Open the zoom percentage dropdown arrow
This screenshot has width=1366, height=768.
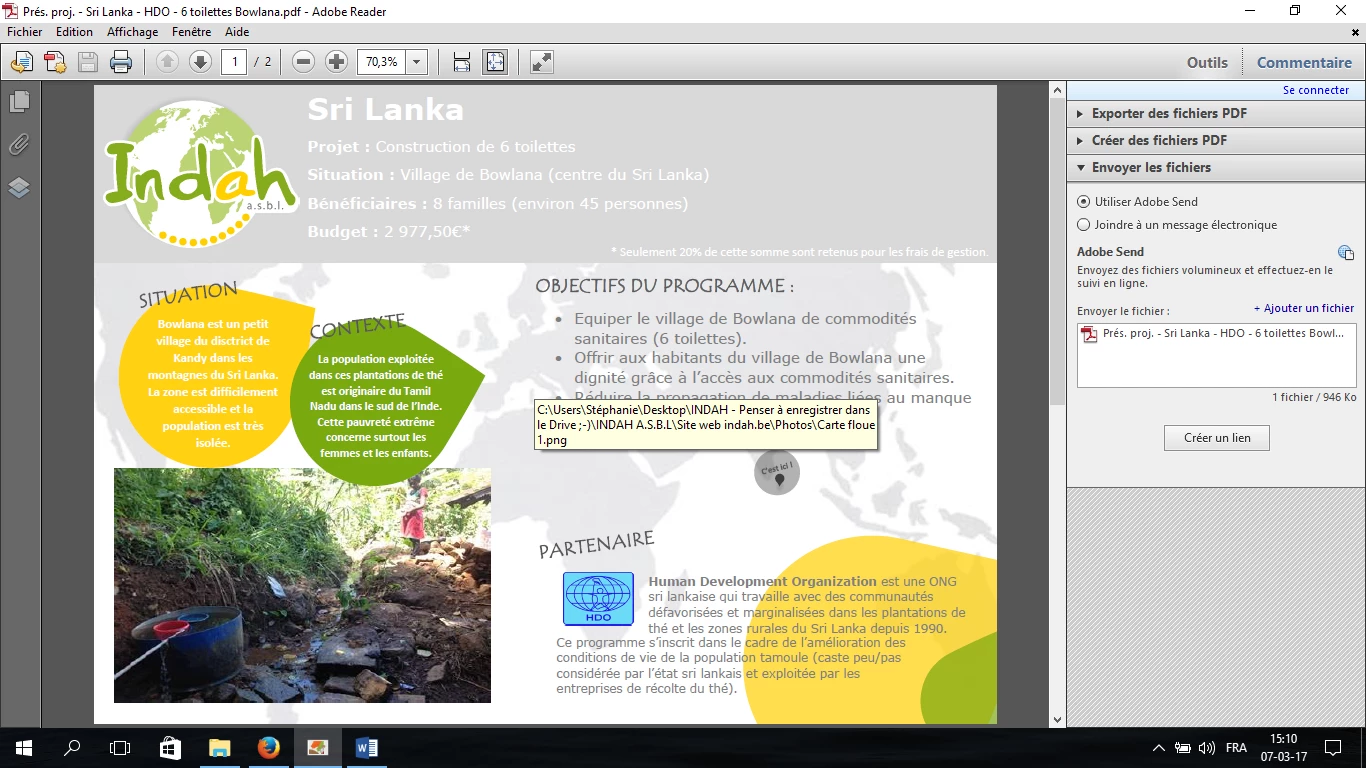pos(417,62)
